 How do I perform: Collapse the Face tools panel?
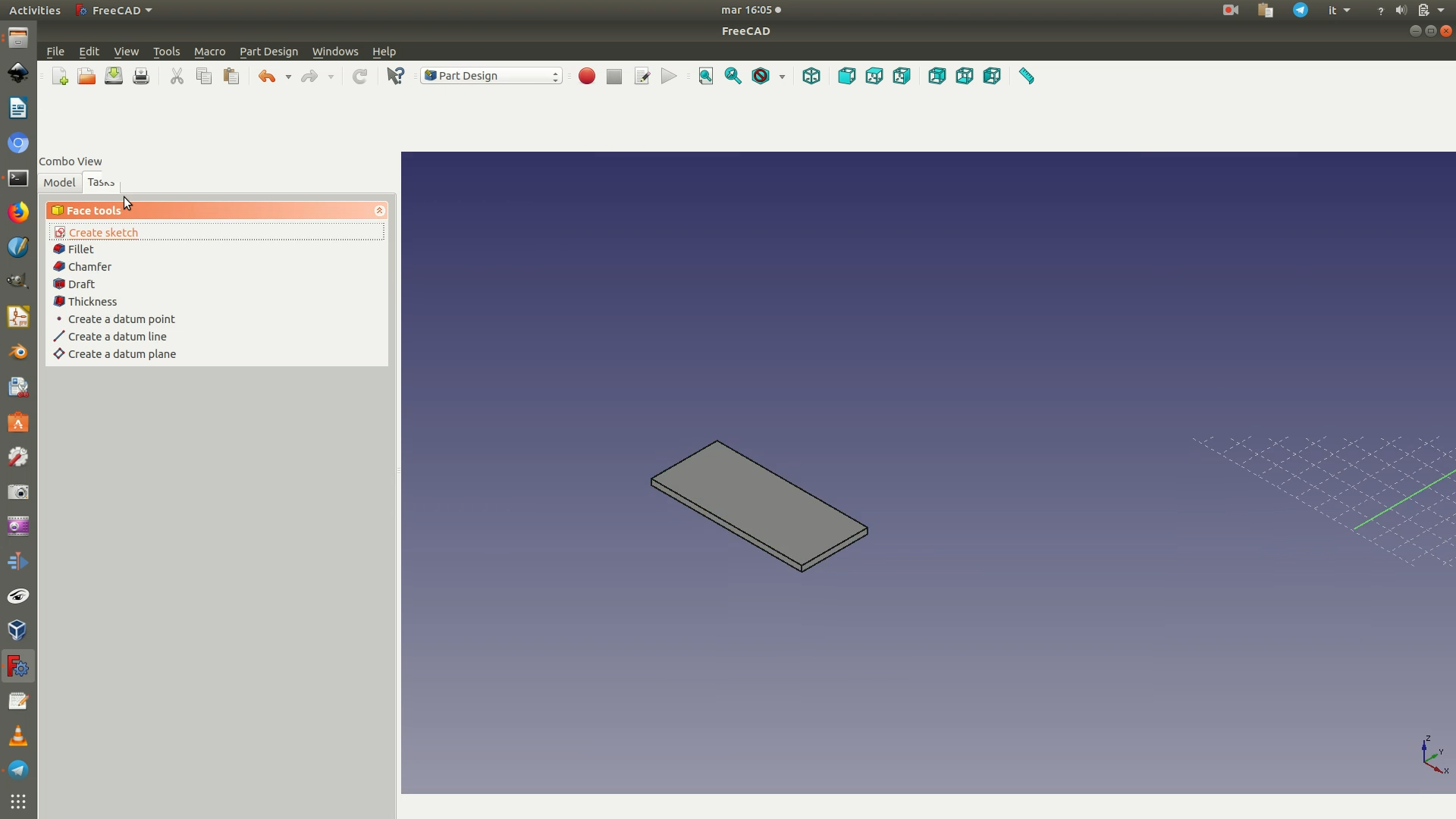[380, 211]
